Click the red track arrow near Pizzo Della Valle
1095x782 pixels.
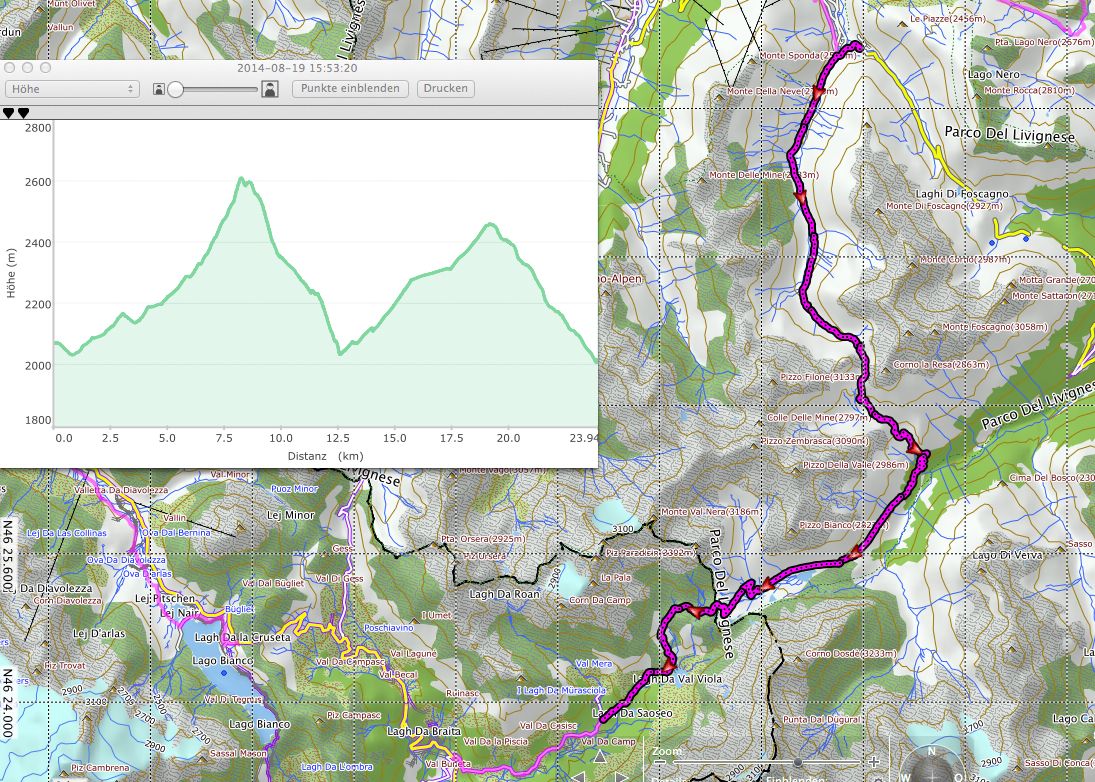coord(914,448)
